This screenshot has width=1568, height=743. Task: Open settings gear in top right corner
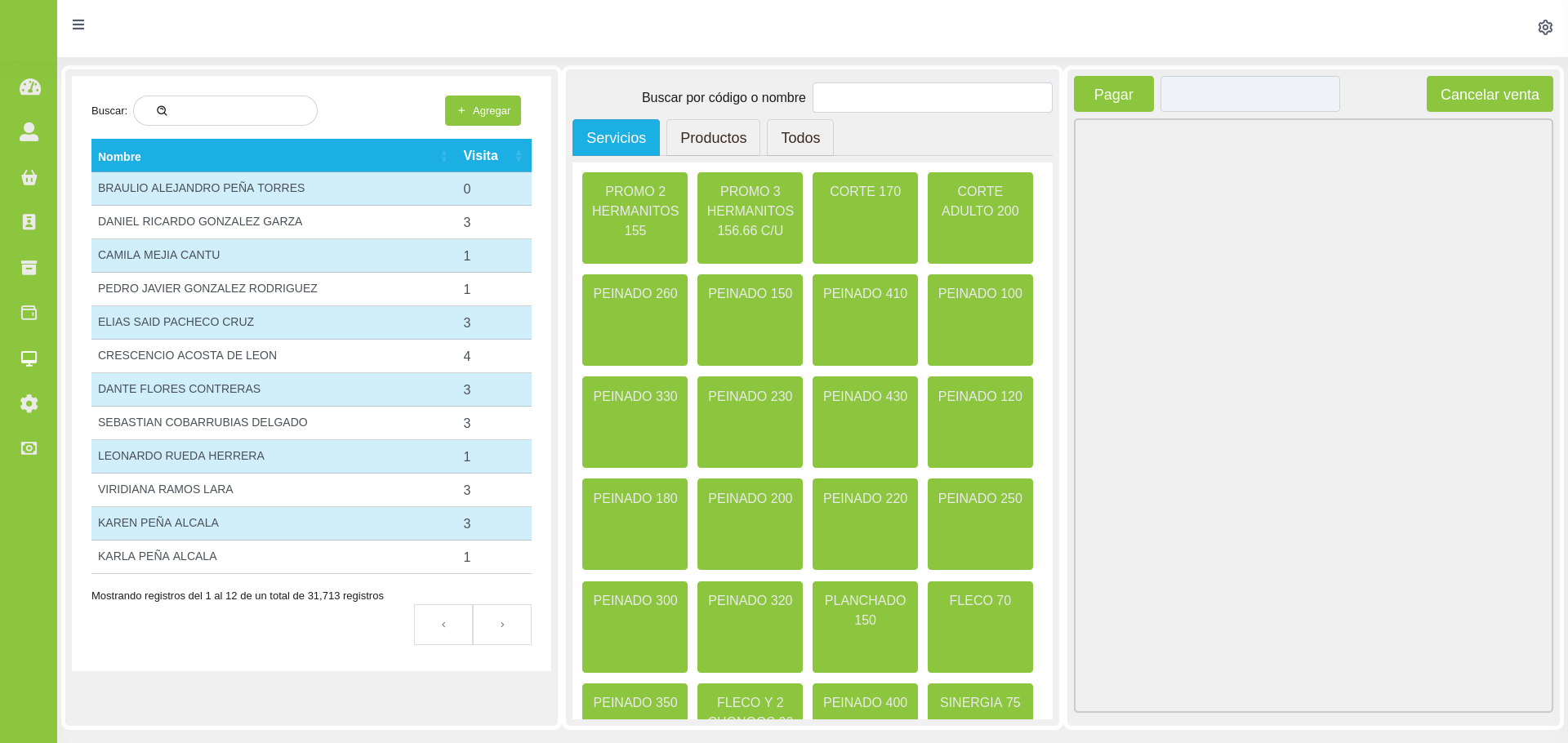point(1545,28)
